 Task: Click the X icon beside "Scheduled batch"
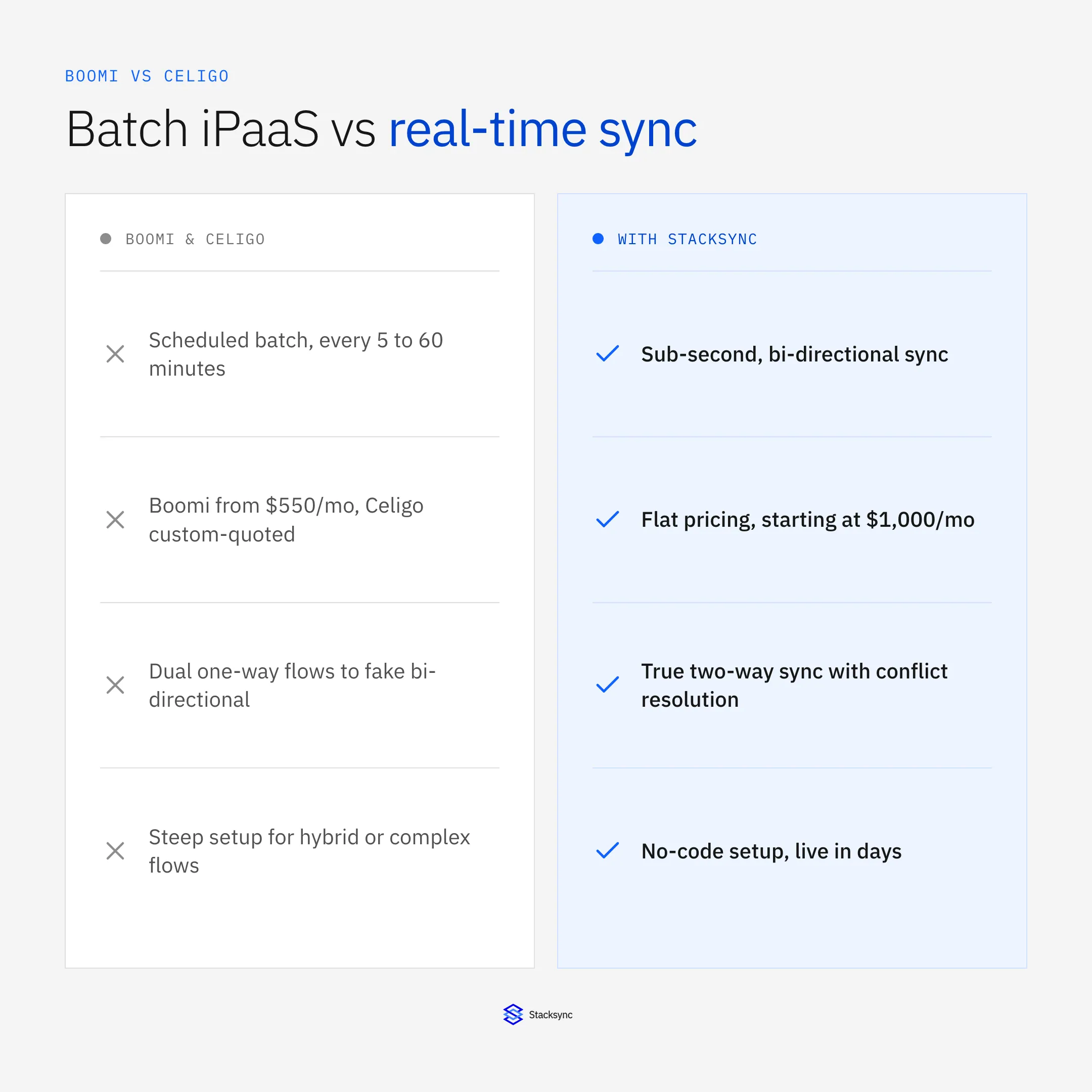115,354
